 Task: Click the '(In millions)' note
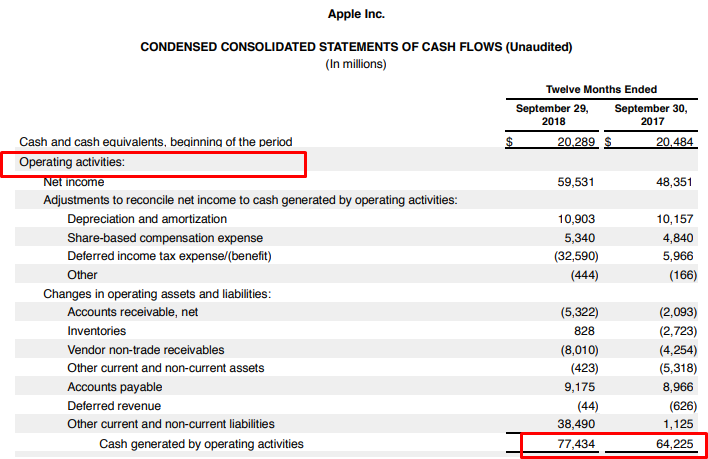[x=356, y=64]
